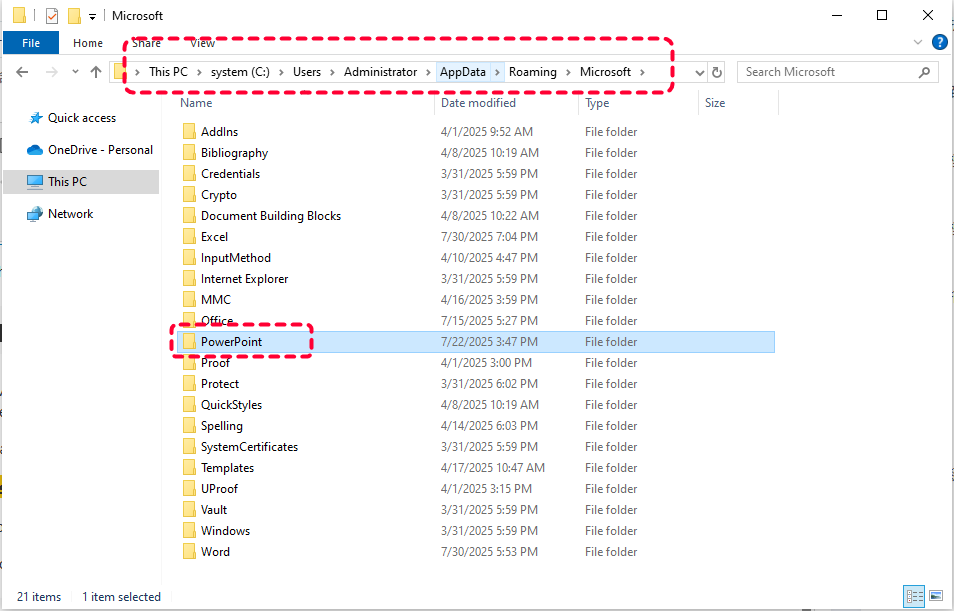This screenshot has width=954, height=611.
Task: Select the Bibliography folder icon
Action: tap(189, 153)
